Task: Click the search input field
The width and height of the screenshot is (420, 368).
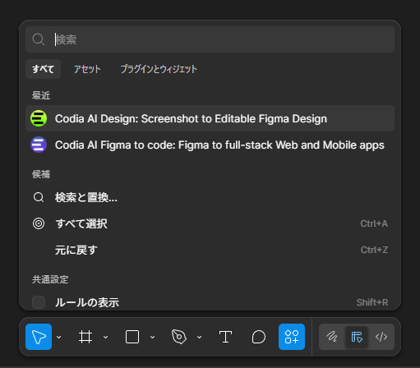Action: [x=210, y=39]
